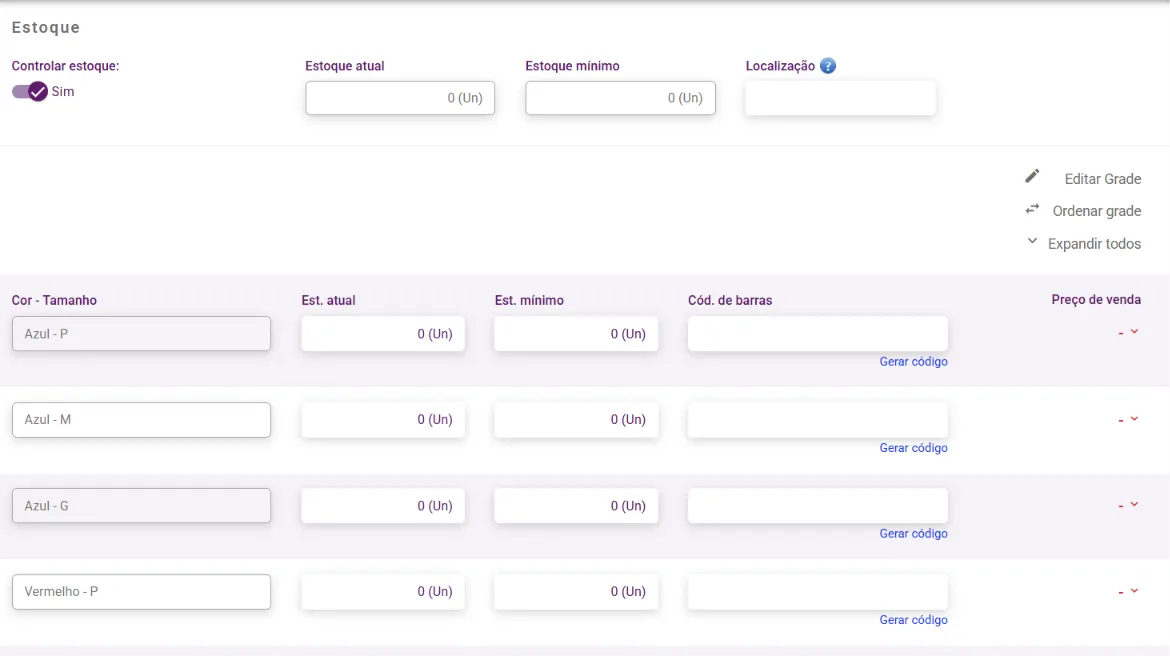The image size is (1170, 656).
Task: Generate barcode for Azul - M
Action: point(913,448)
